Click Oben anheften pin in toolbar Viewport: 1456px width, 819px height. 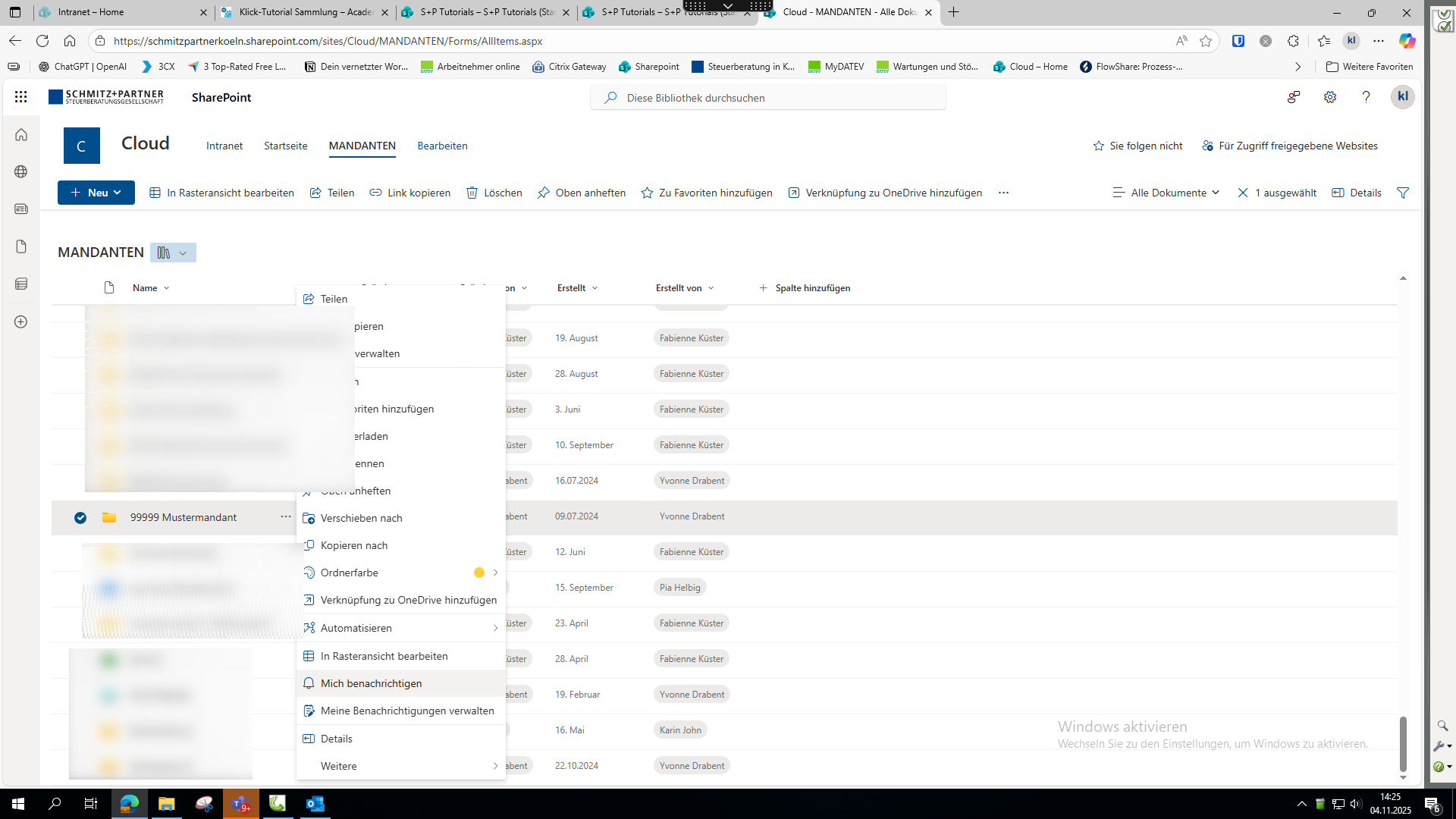click(x=581, y=193)
